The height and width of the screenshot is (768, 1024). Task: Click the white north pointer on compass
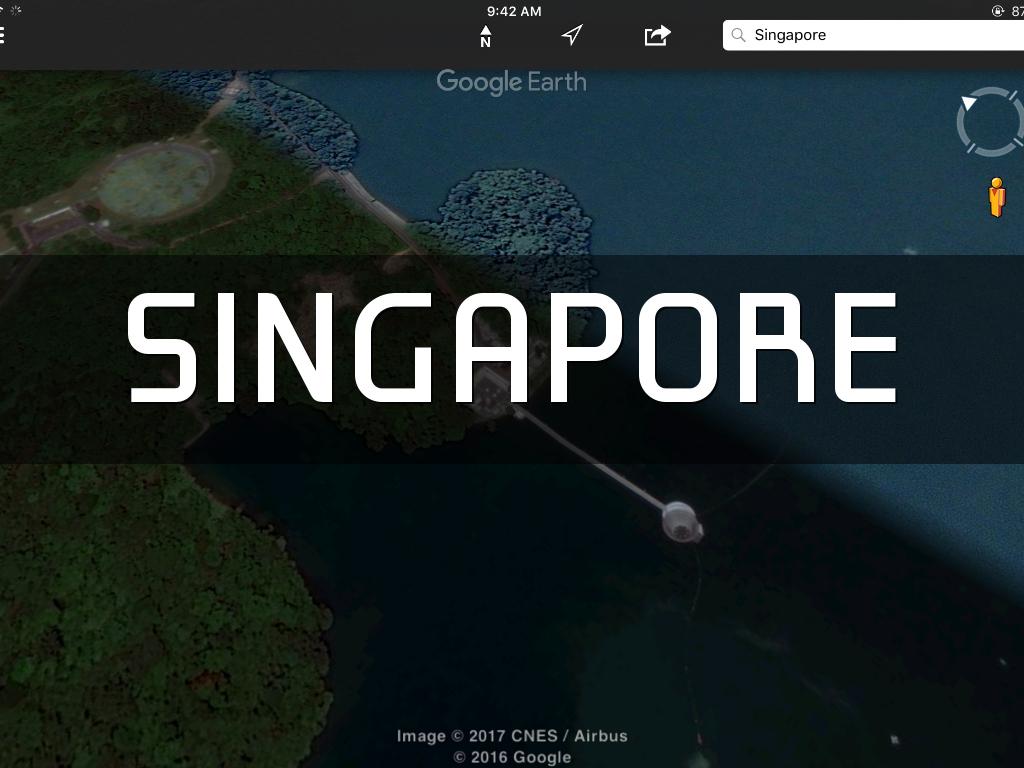(x=968, y=103)
